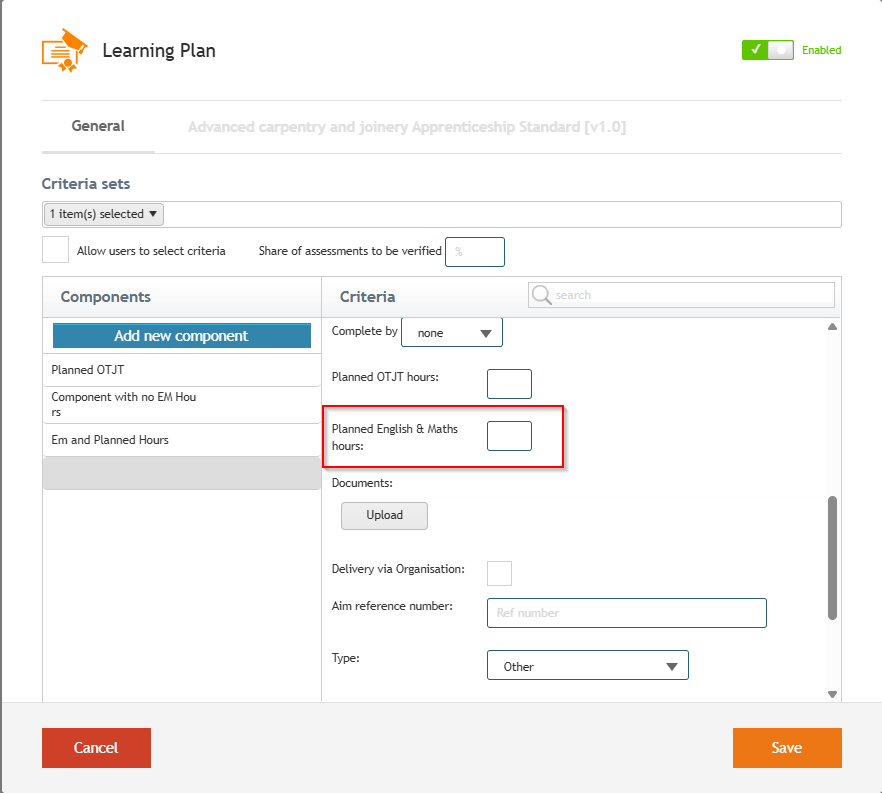Switch to the General tab
The height and width of the screenshot is (793, 882).
[x=98, y=126]
